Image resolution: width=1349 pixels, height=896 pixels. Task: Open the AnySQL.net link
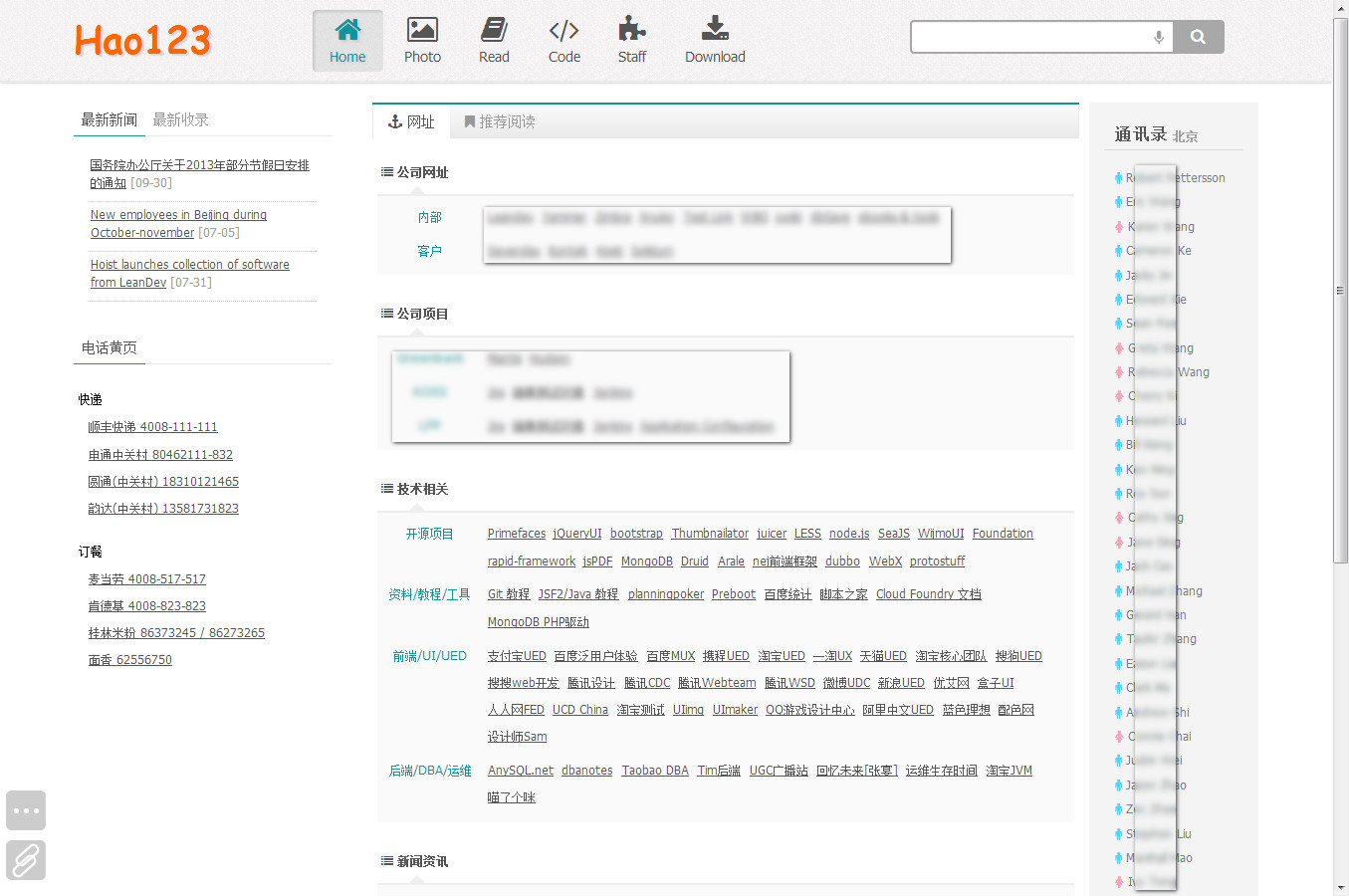click(x=521, y=771)
